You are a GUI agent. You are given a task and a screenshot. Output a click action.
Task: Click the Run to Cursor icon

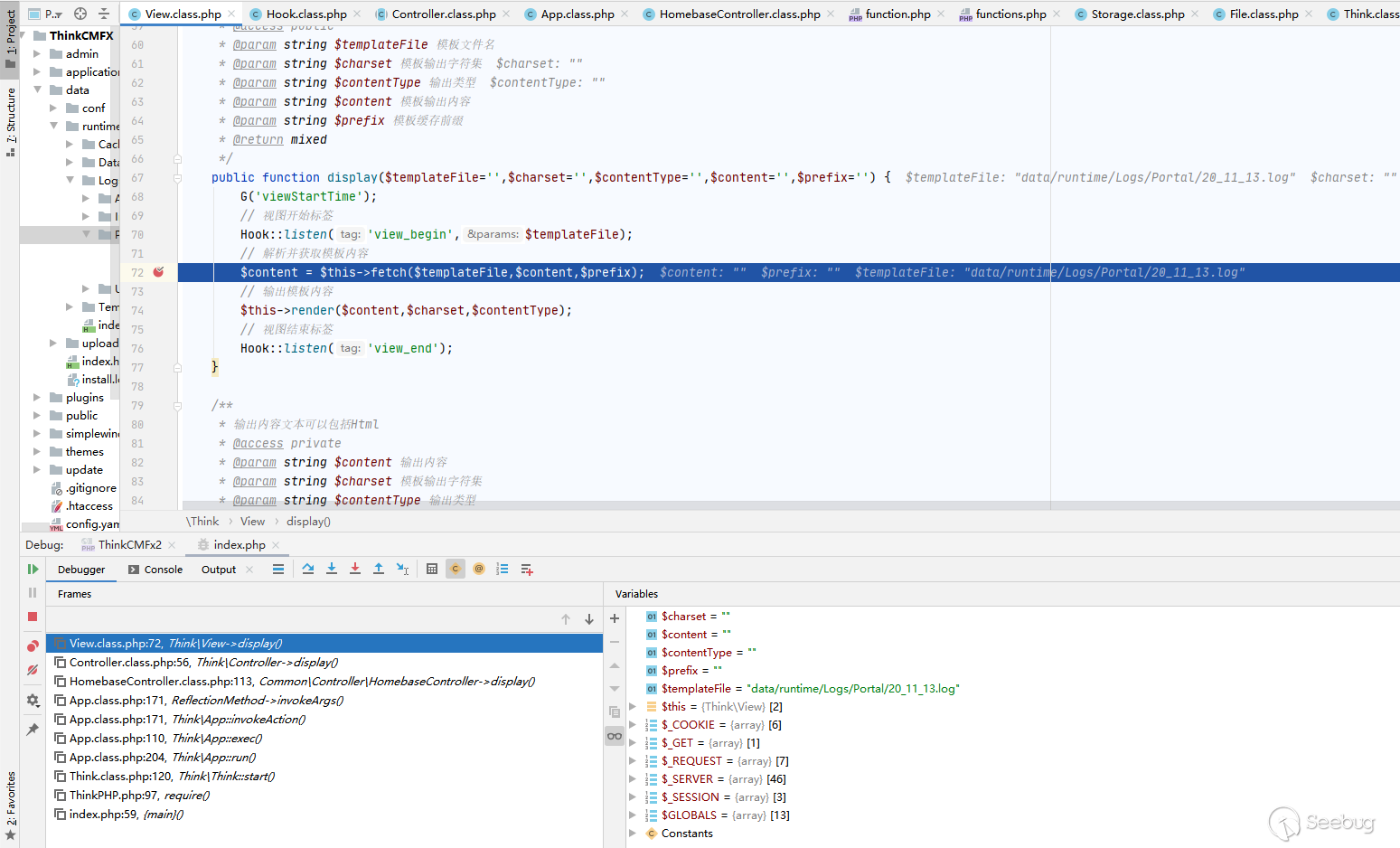(402, 569)
